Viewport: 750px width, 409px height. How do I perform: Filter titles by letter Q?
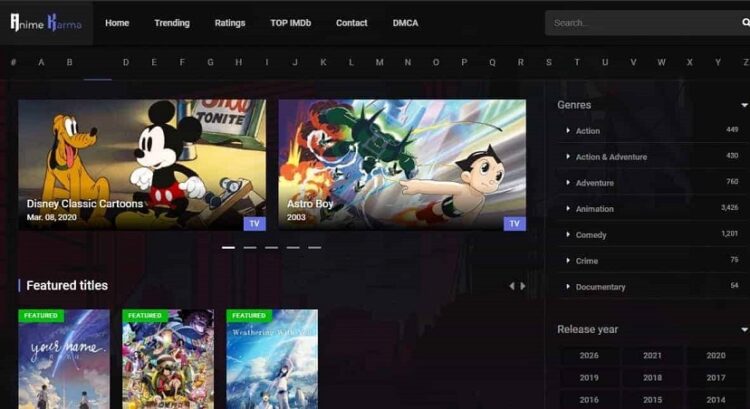point(492,62)
